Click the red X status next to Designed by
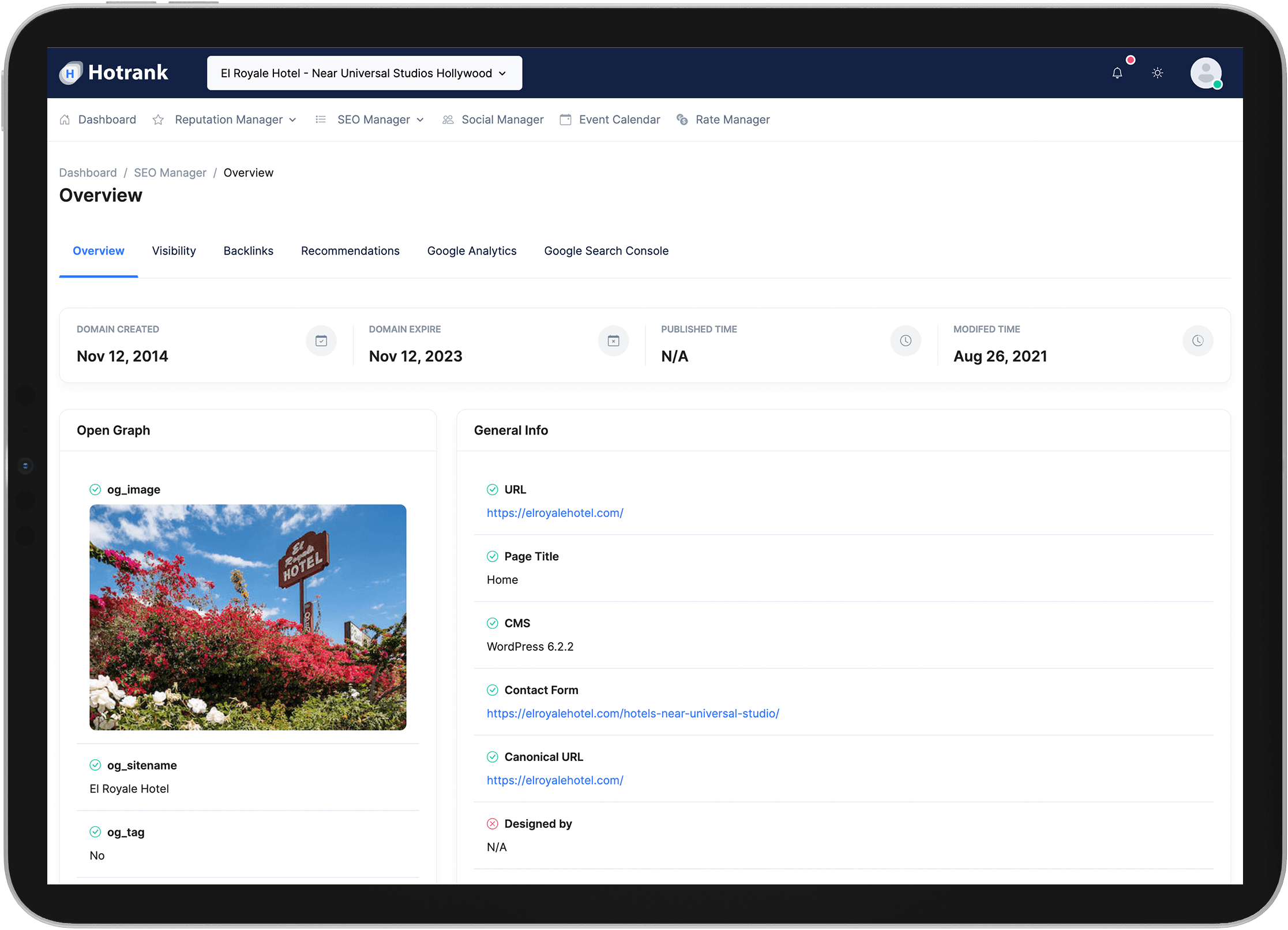The width and height of the screenshot is (1288, 930). click(492, 824)
